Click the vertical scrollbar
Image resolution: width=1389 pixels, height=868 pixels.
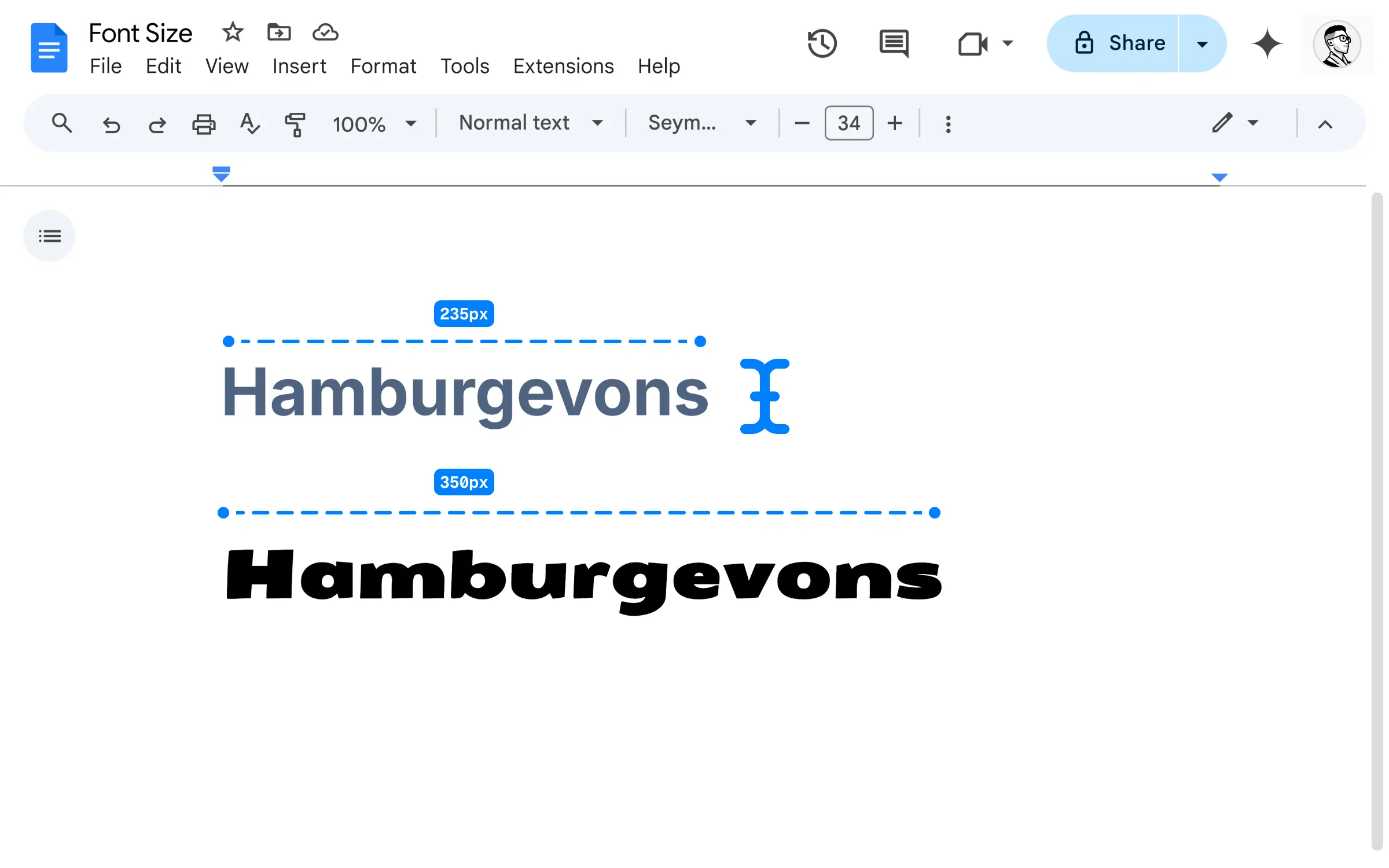point(1377,521)
